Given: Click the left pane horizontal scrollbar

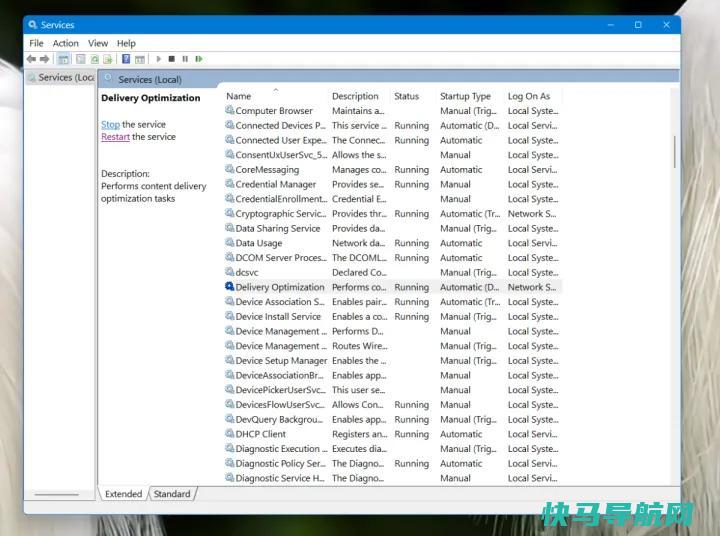Looking at the screenshot, I should click(x=56, y=495).
